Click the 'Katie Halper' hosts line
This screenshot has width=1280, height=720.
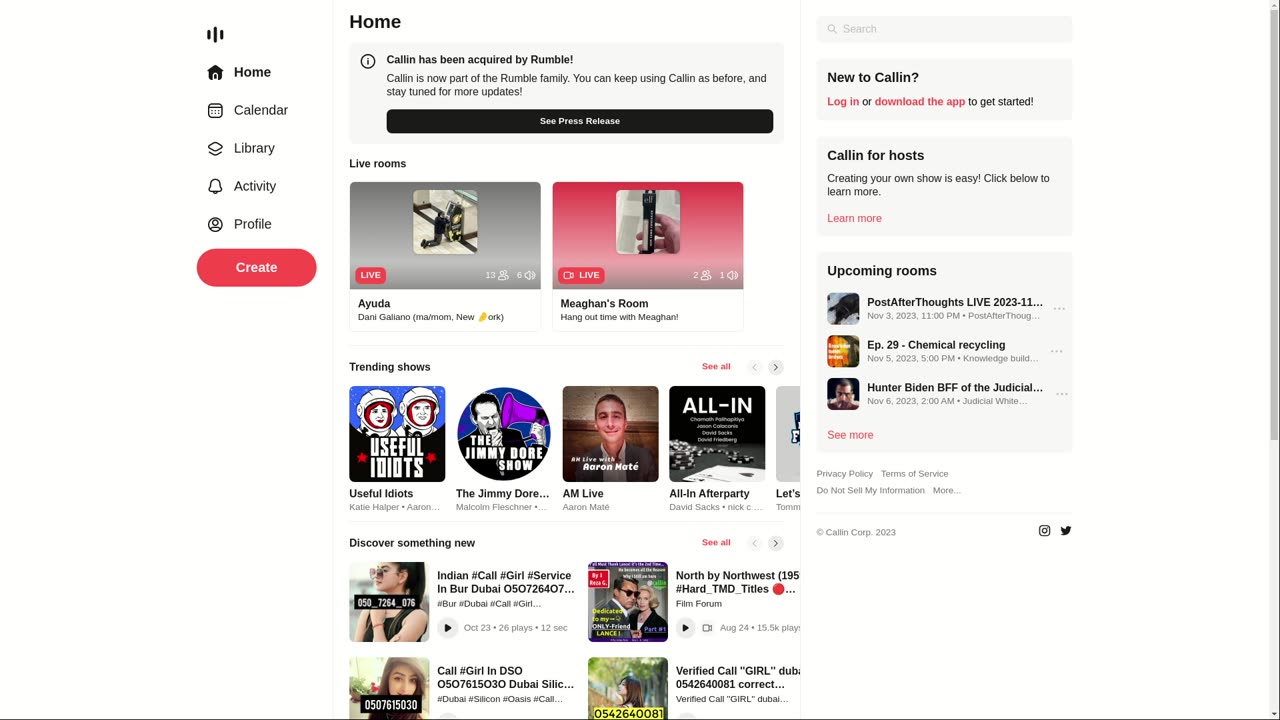395,508
